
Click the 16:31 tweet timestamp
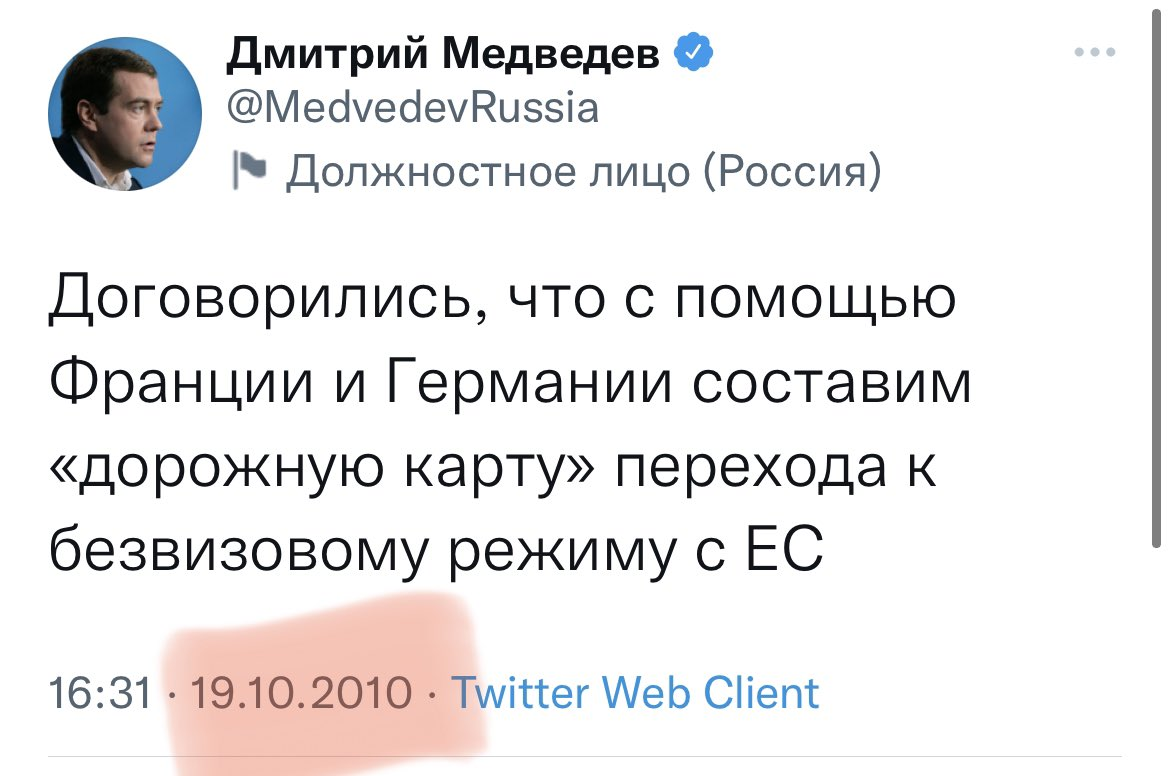coord(100,692)
